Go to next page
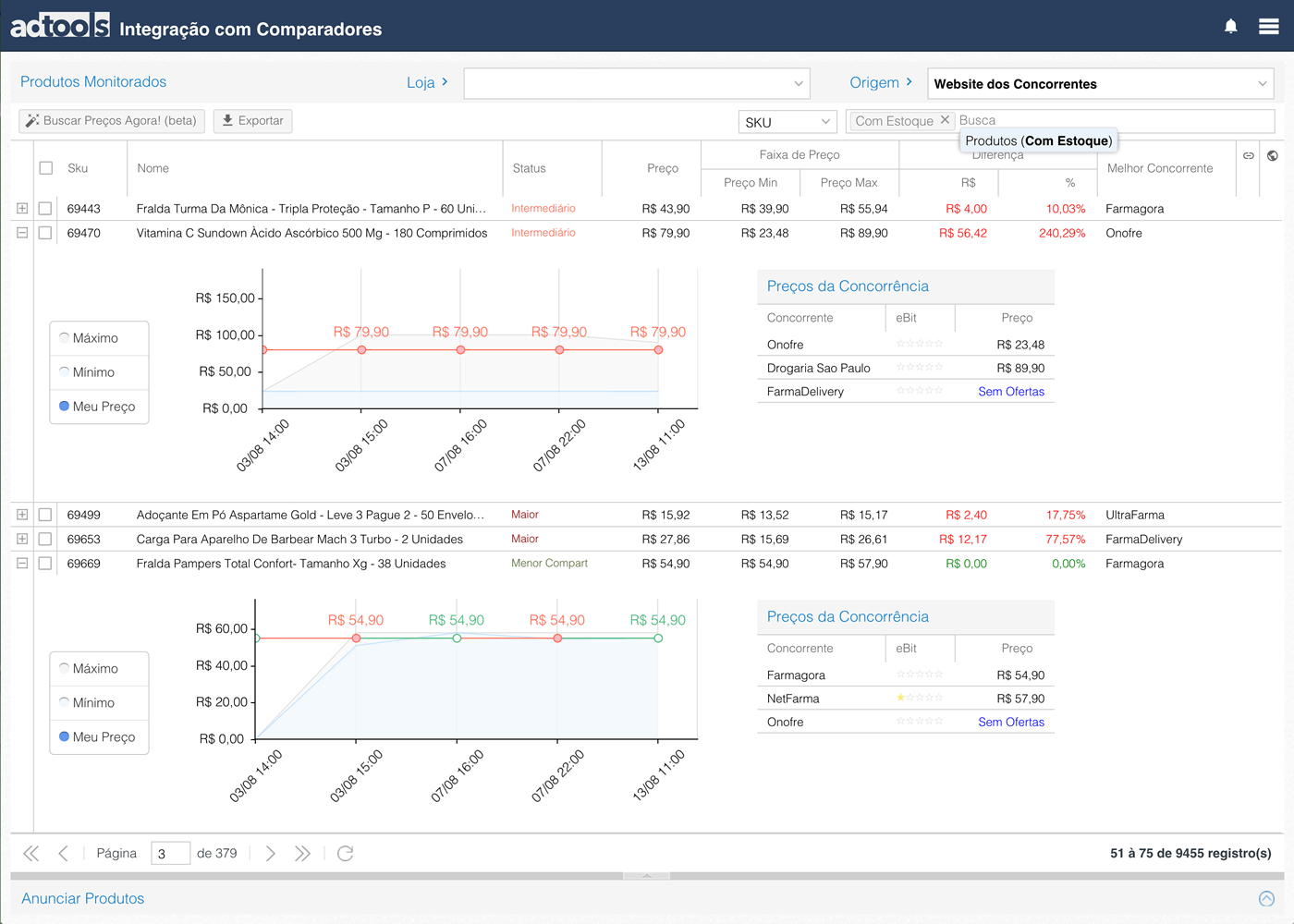Screen dimensions: 1294x924 pyautogui.click(x=270, y=853)
